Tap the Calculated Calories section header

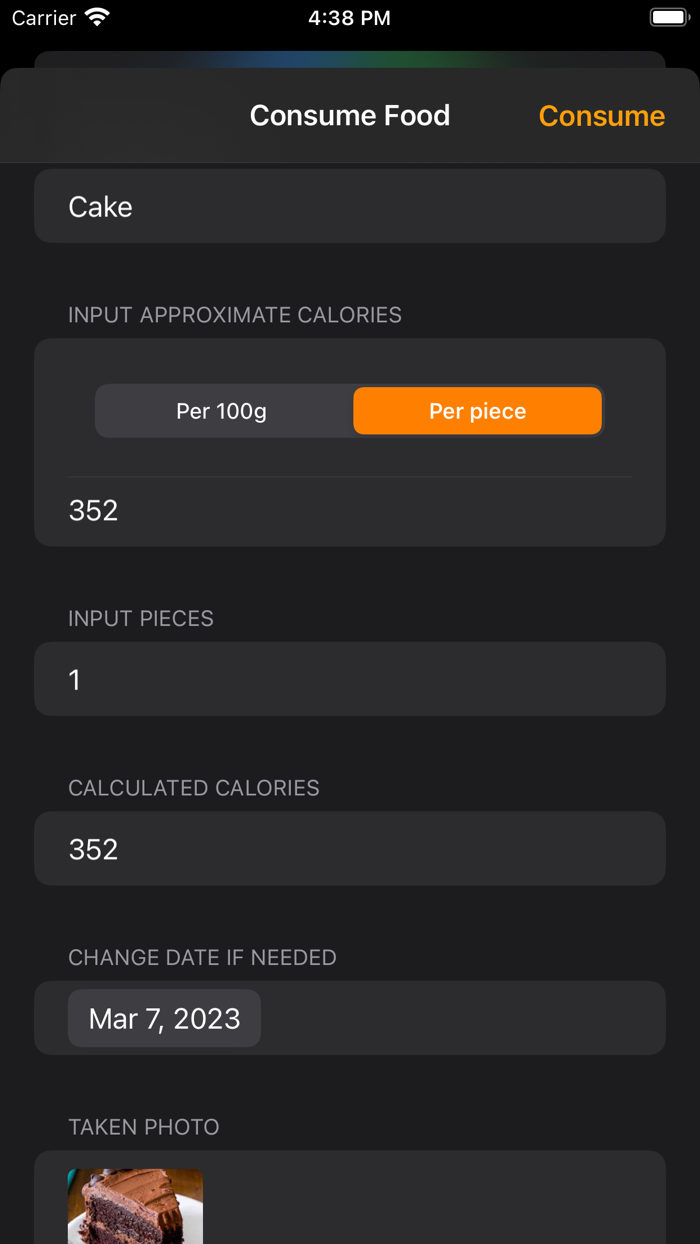pos(194,788)
